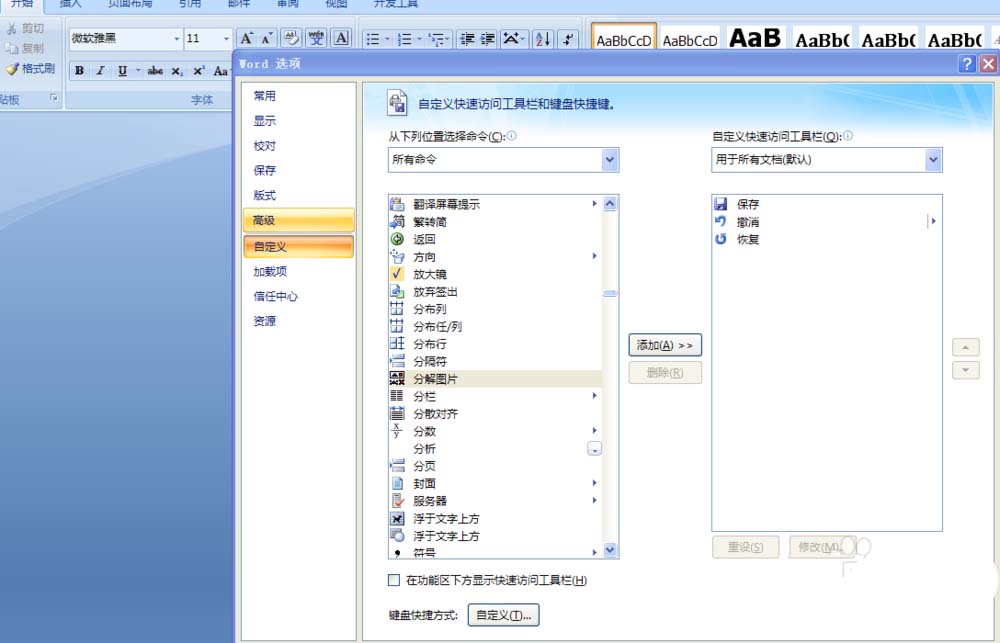Click the Decrease Indent icon
The width and height of the screenshot is (1000, 643).
467,40
